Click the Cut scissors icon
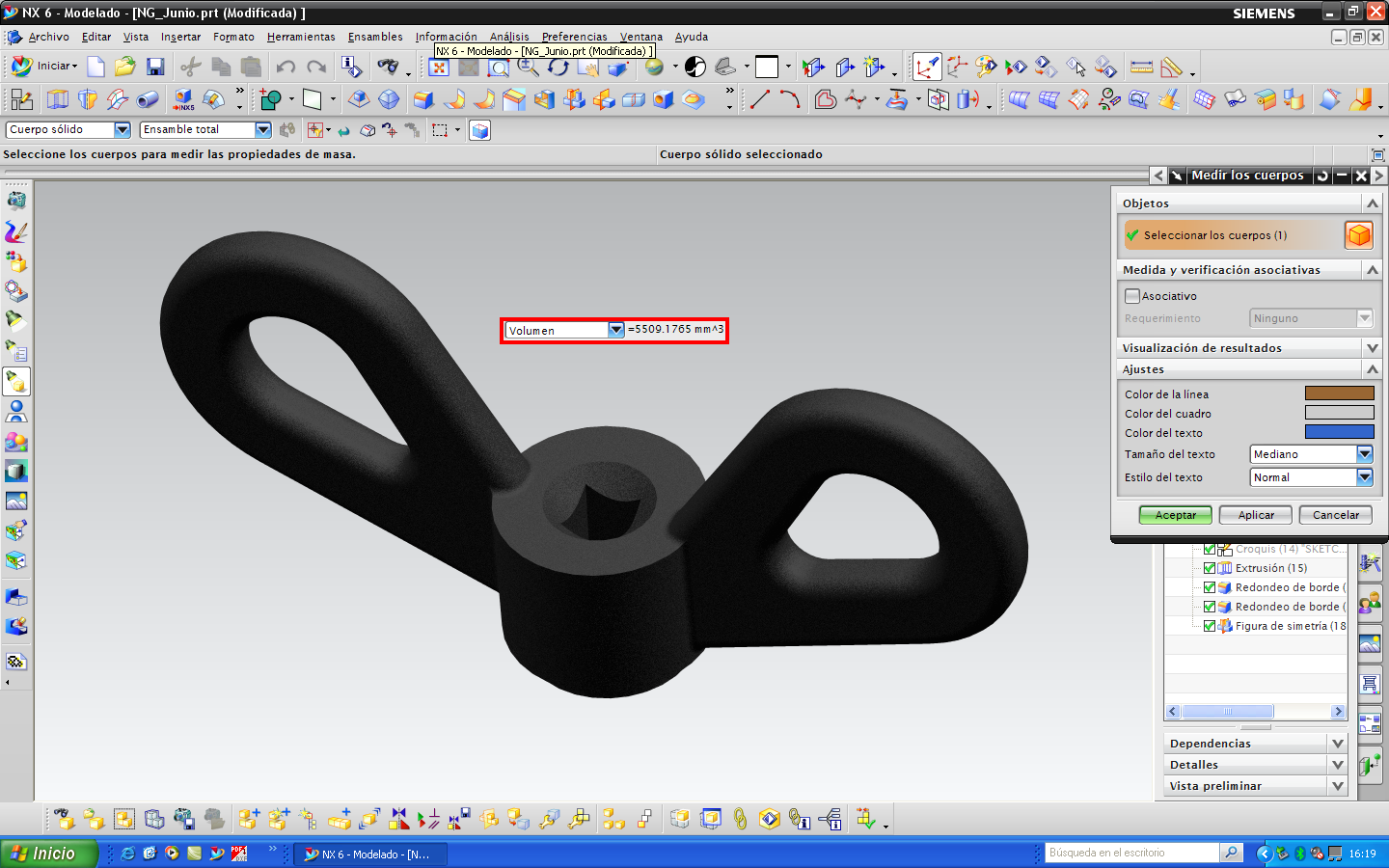This screenshot has width=1389, height=868. [191, 67]
